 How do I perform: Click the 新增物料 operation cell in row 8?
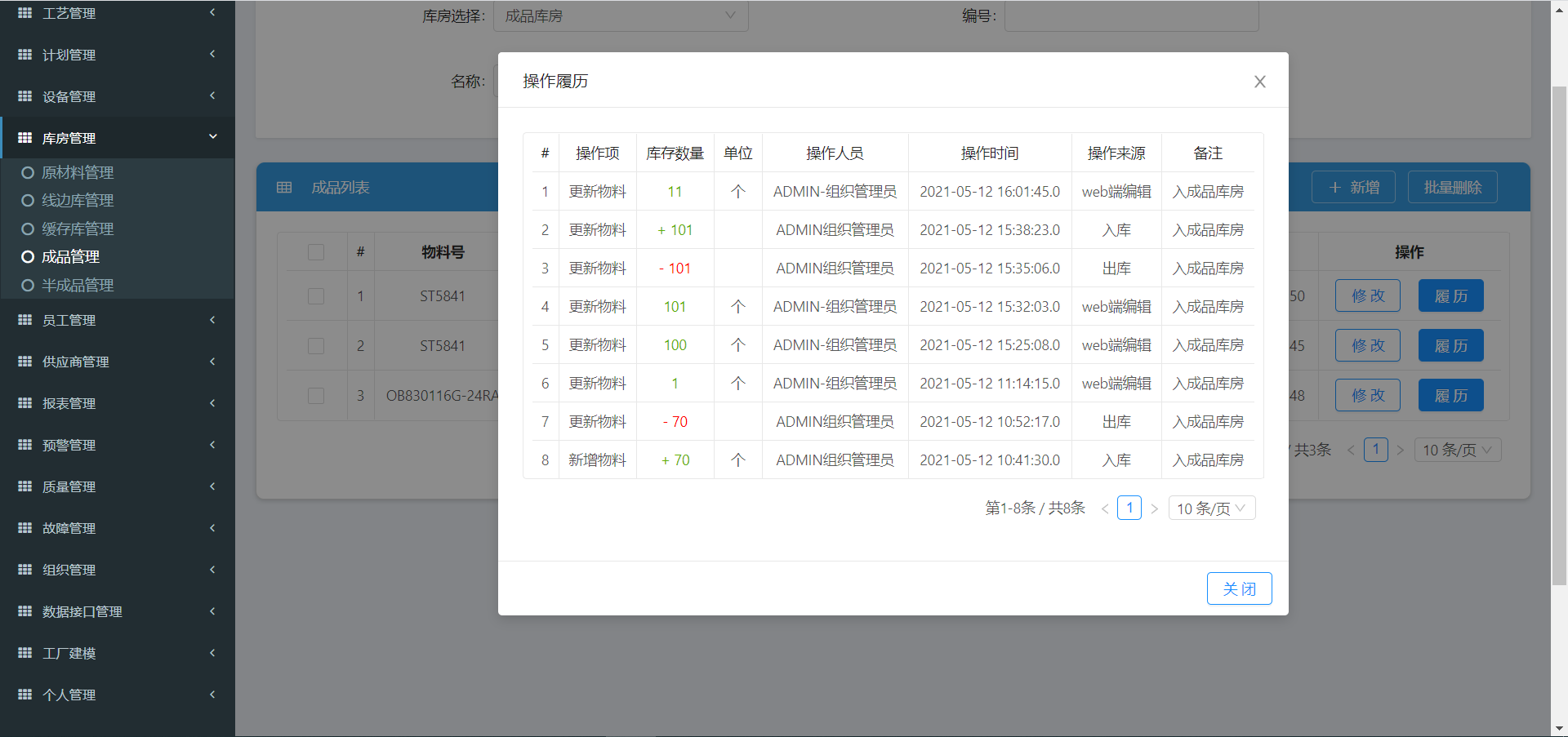point(598,460)
